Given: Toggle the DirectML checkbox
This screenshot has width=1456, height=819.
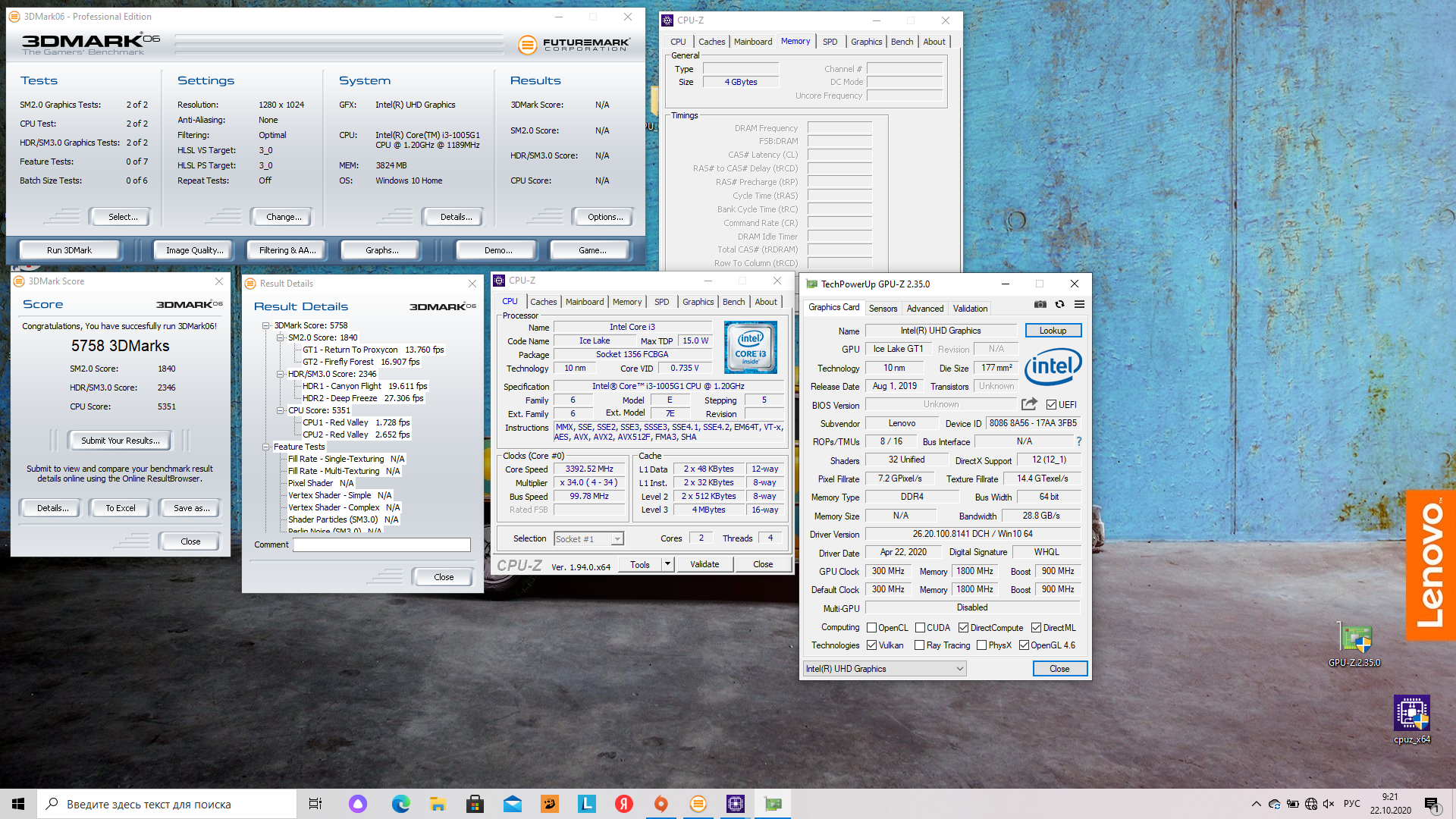Looking at the screenshot, I should pyautogui.click(x=1036, y=627).
